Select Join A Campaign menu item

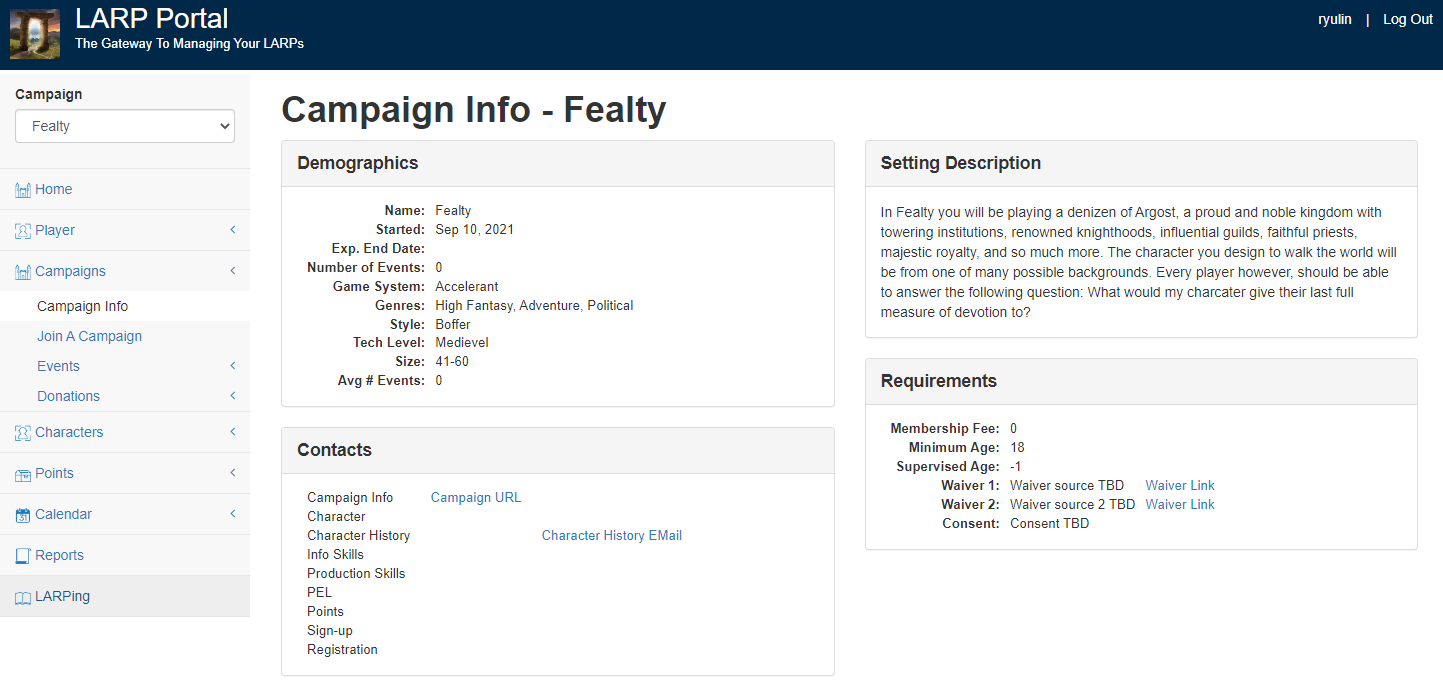point(89,336)
